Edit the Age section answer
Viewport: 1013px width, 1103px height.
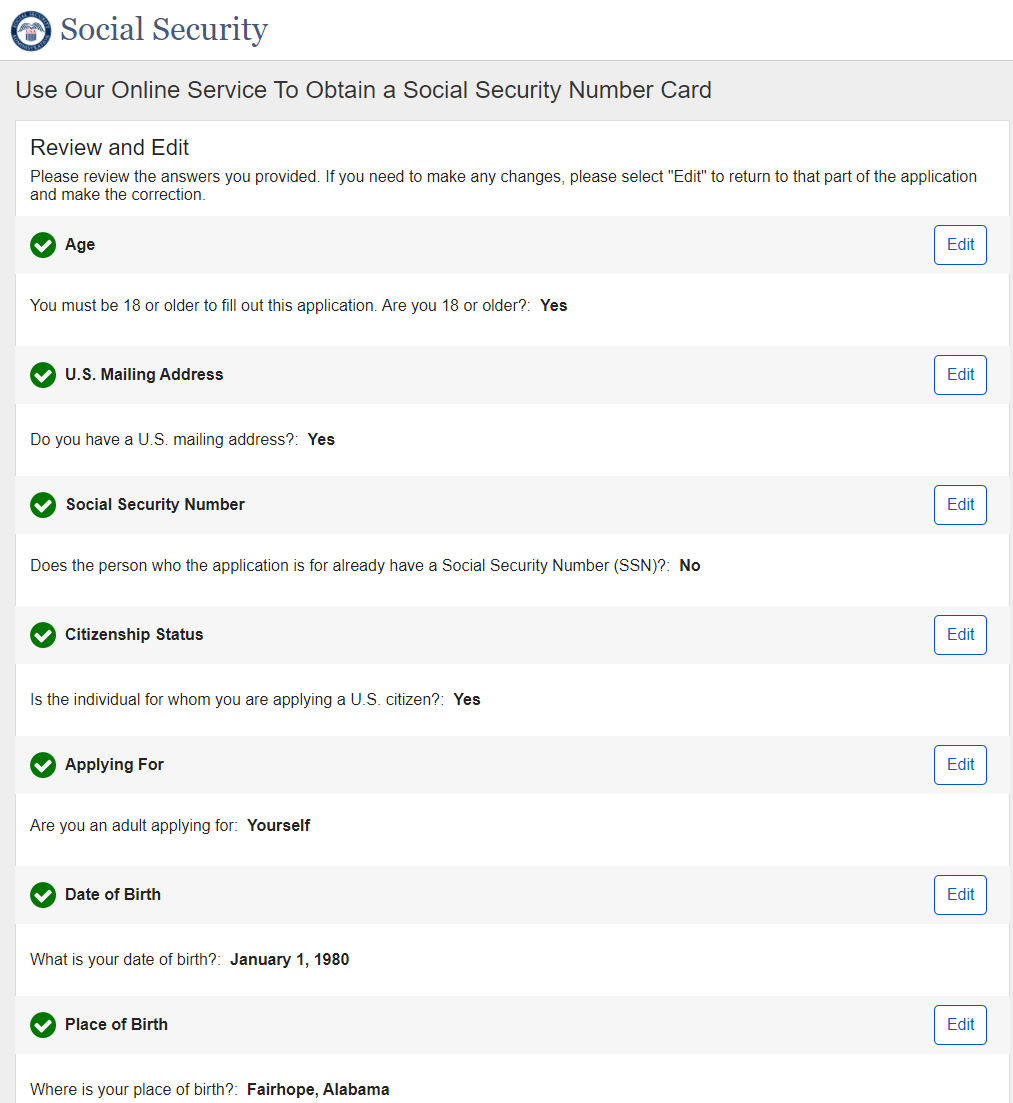click(x=960, y=245)
